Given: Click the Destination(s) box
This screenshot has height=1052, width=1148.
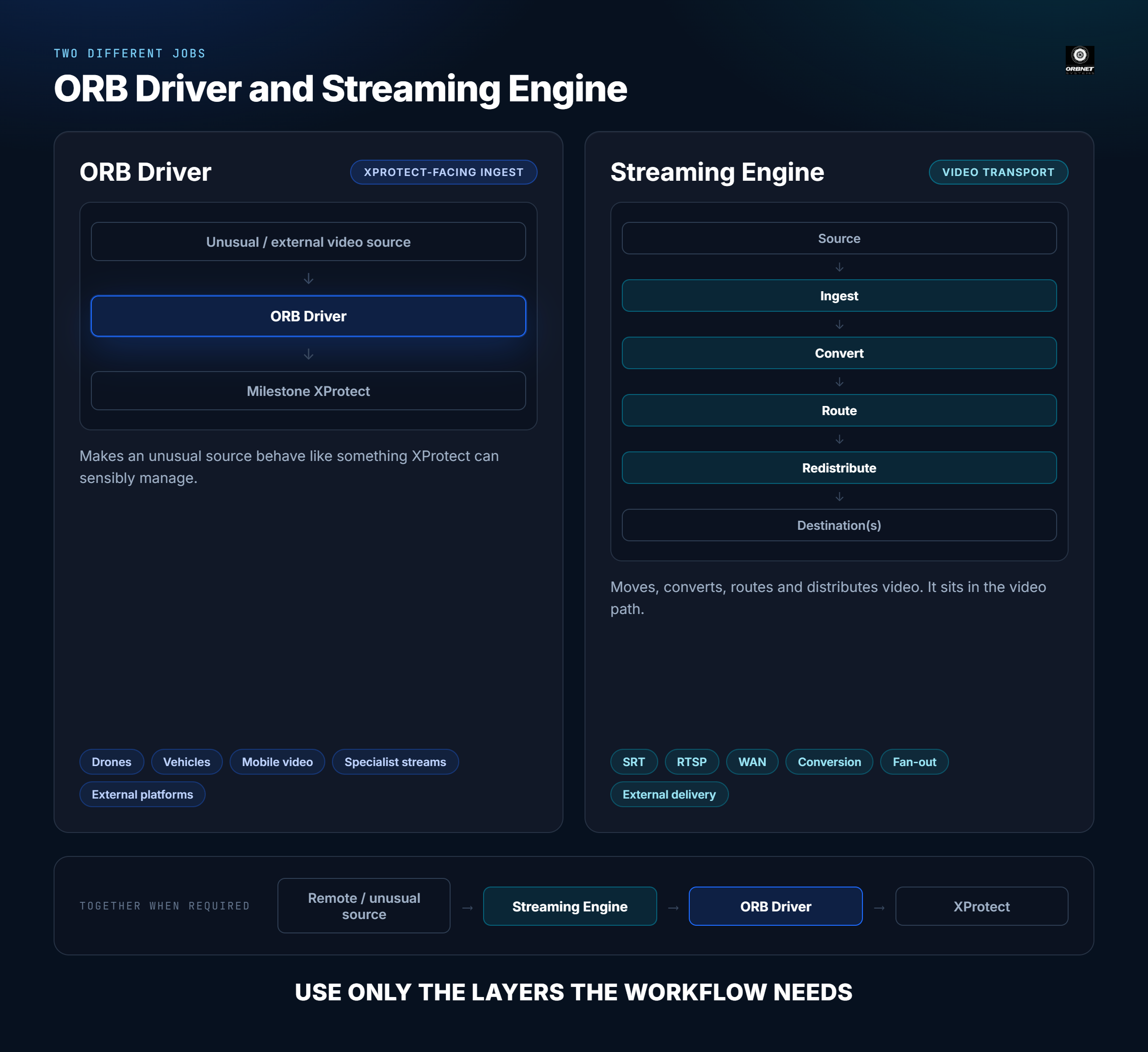Looking at the screenshot, I should (x=839, y=525).
